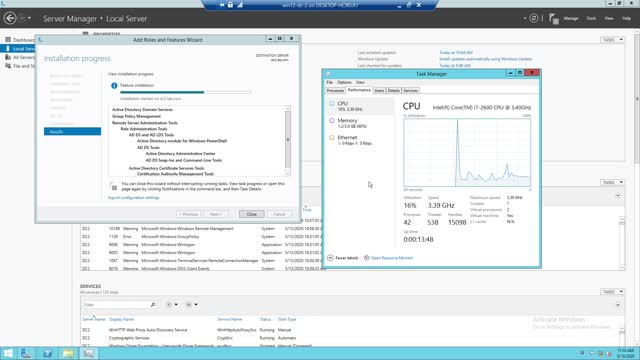The image size is (640, 360).
Task: Click the refresh icon in Server Manager header
Action: (533, 18)
